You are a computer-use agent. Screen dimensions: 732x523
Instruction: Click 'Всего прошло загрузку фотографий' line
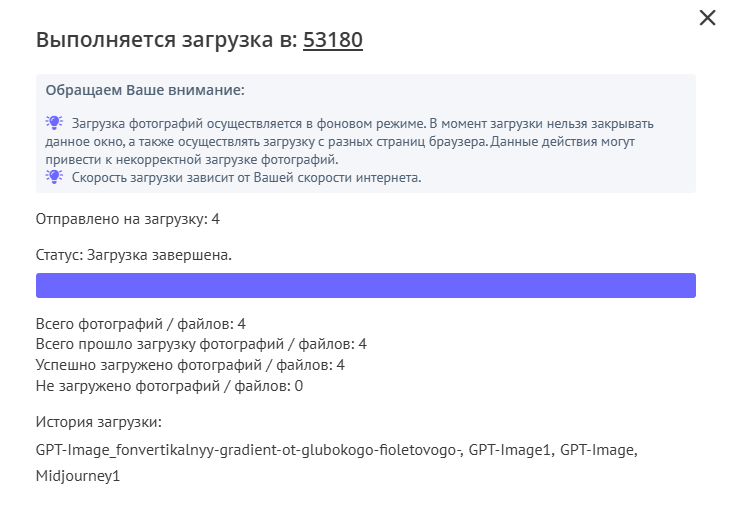(x=200, y=344)
